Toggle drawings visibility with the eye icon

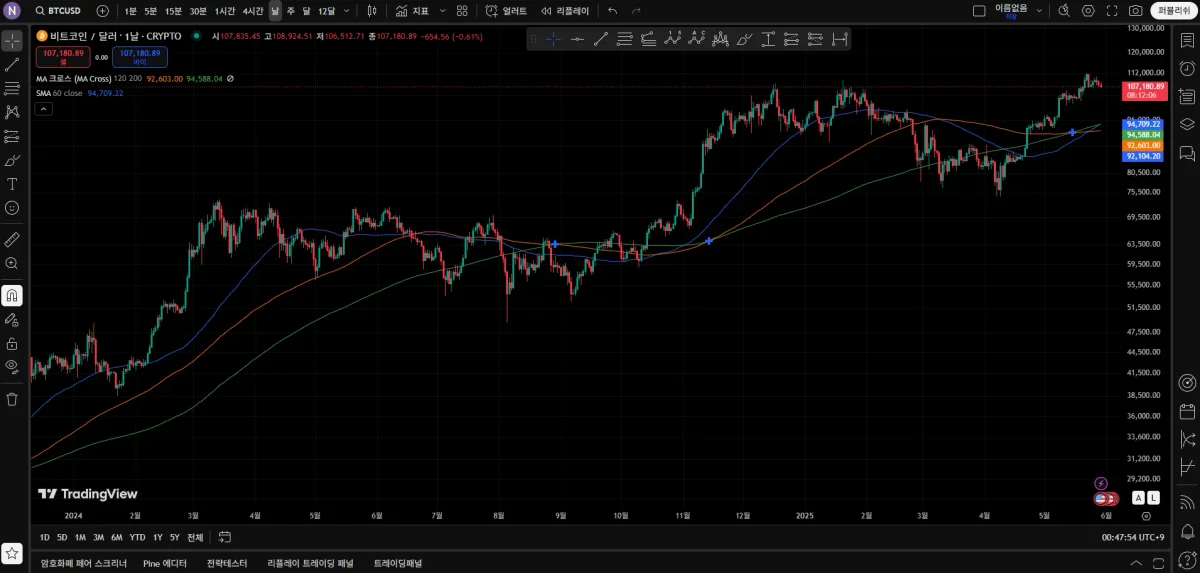tap(12, 366)
